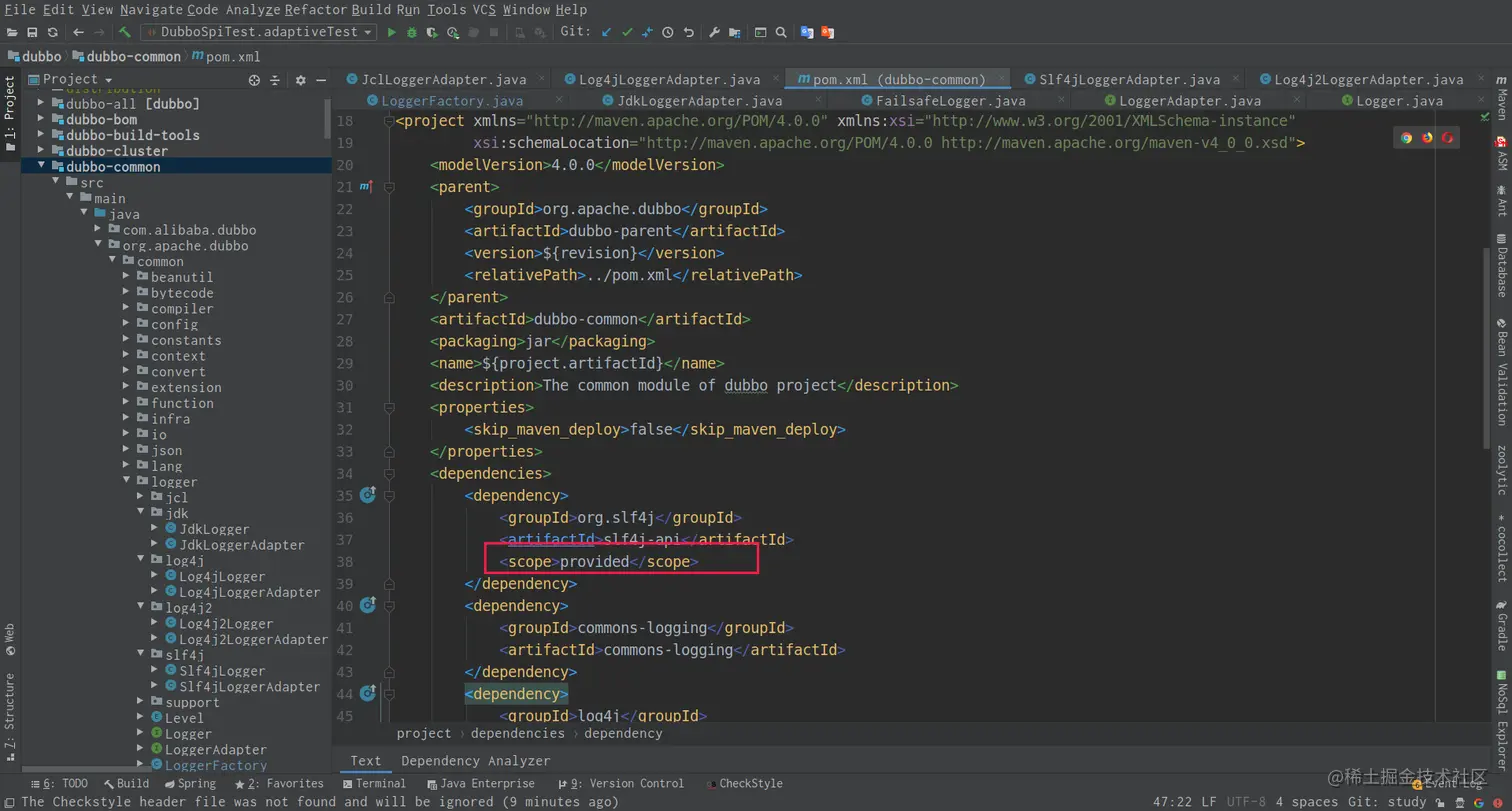Click the Maven gutter icon on line 21
The image size is (1512, 811).
click(x=366, y=186)
